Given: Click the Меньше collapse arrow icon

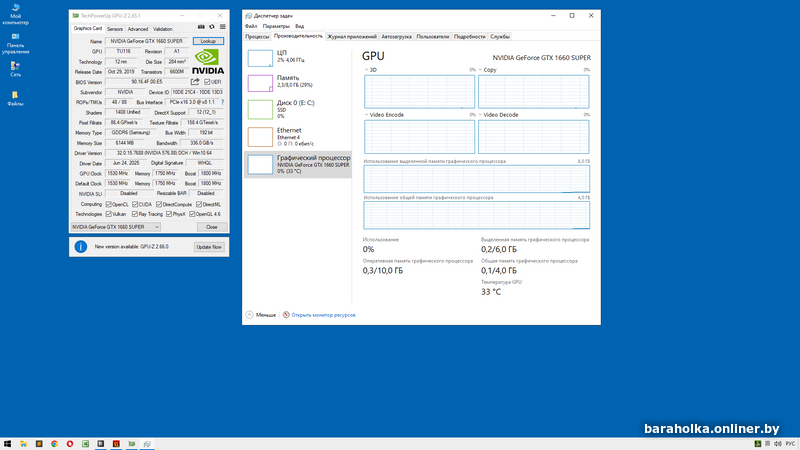Looking at the screenshot, I should click(x=249, y=315).
